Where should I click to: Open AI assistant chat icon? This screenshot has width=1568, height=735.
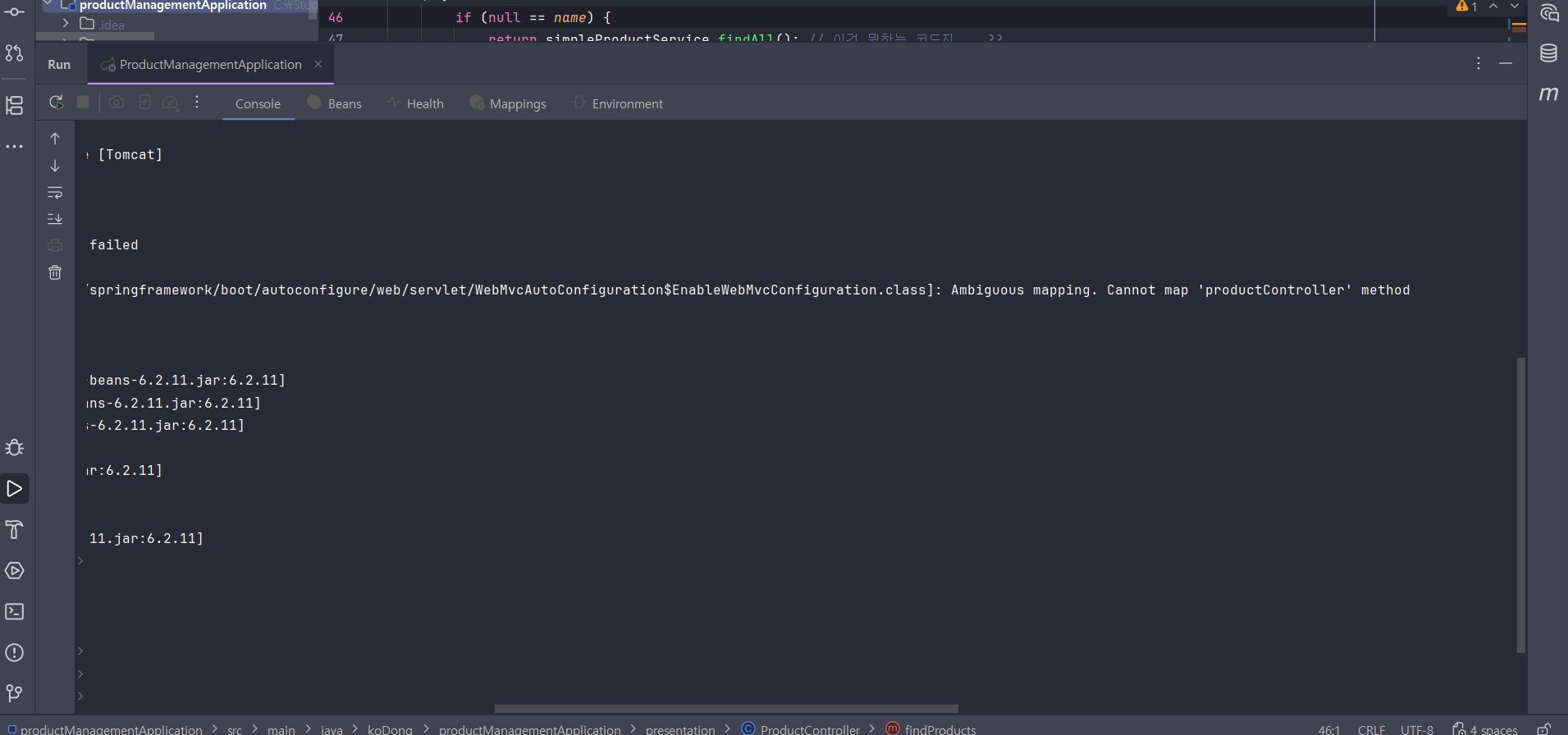1549,13
